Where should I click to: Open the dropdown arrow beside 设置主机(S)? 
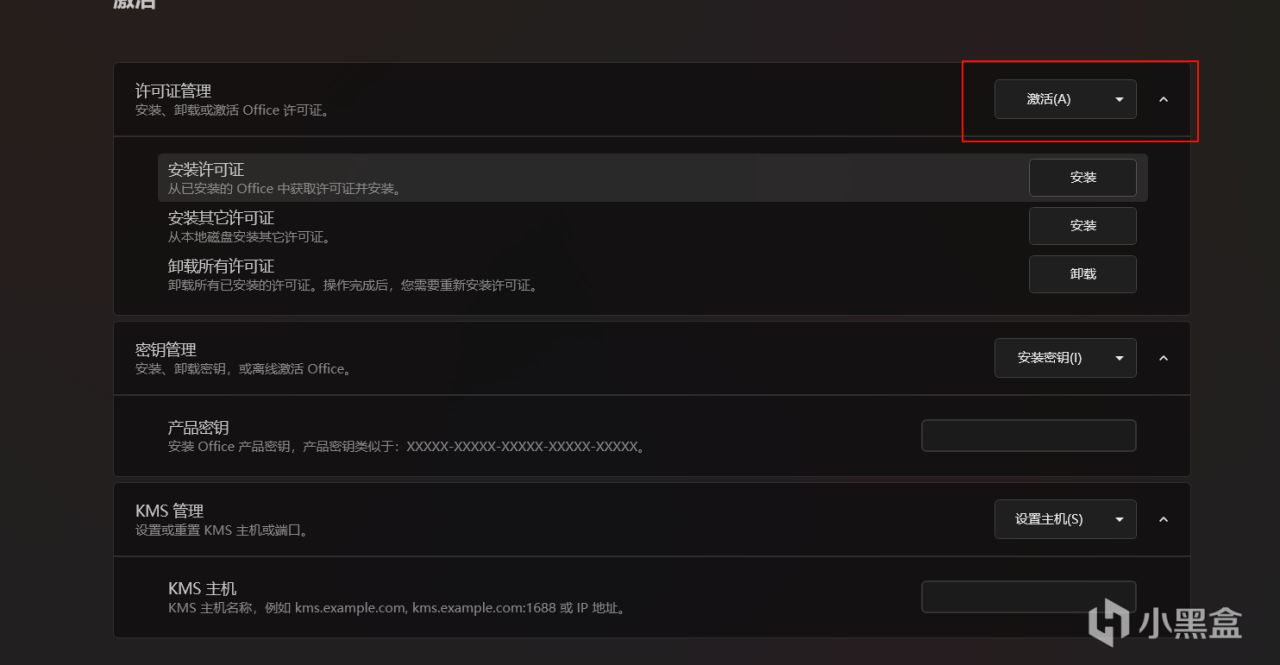coord(1119,519)
